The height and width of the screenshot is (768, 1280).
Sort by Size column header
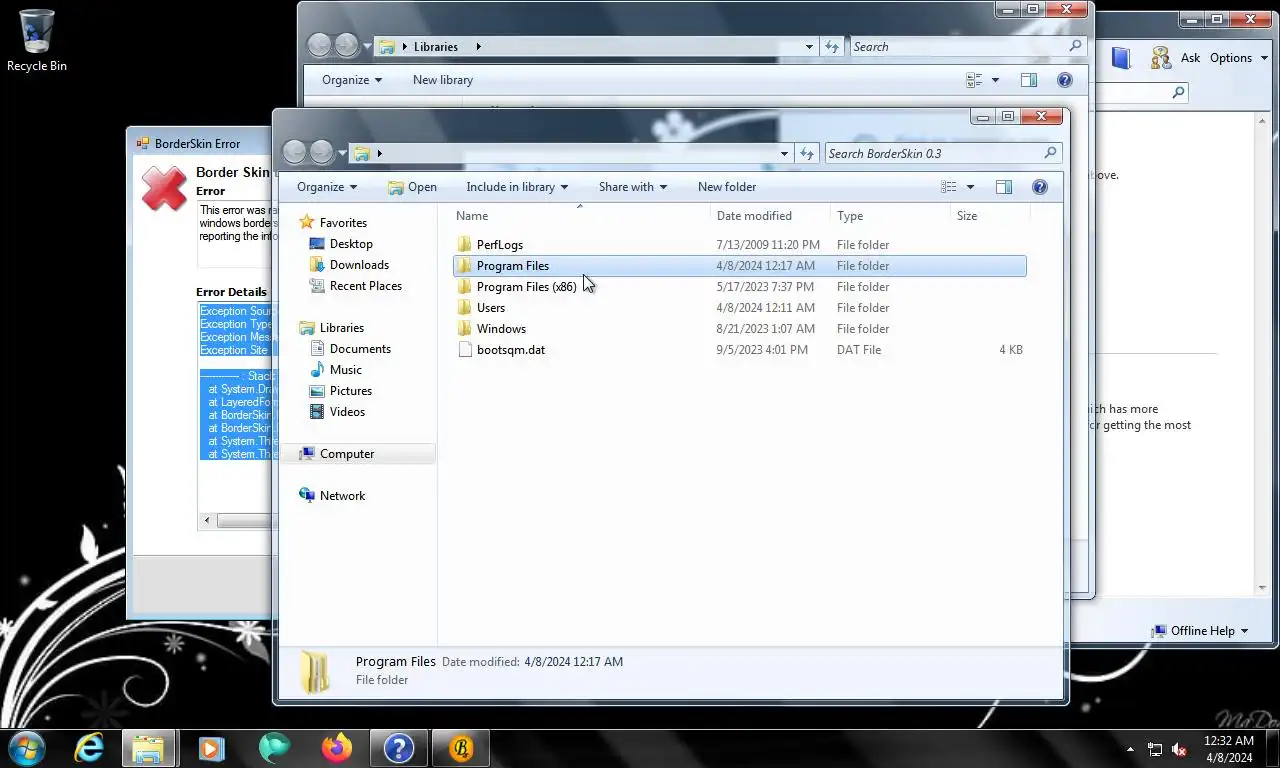[990, 216]
